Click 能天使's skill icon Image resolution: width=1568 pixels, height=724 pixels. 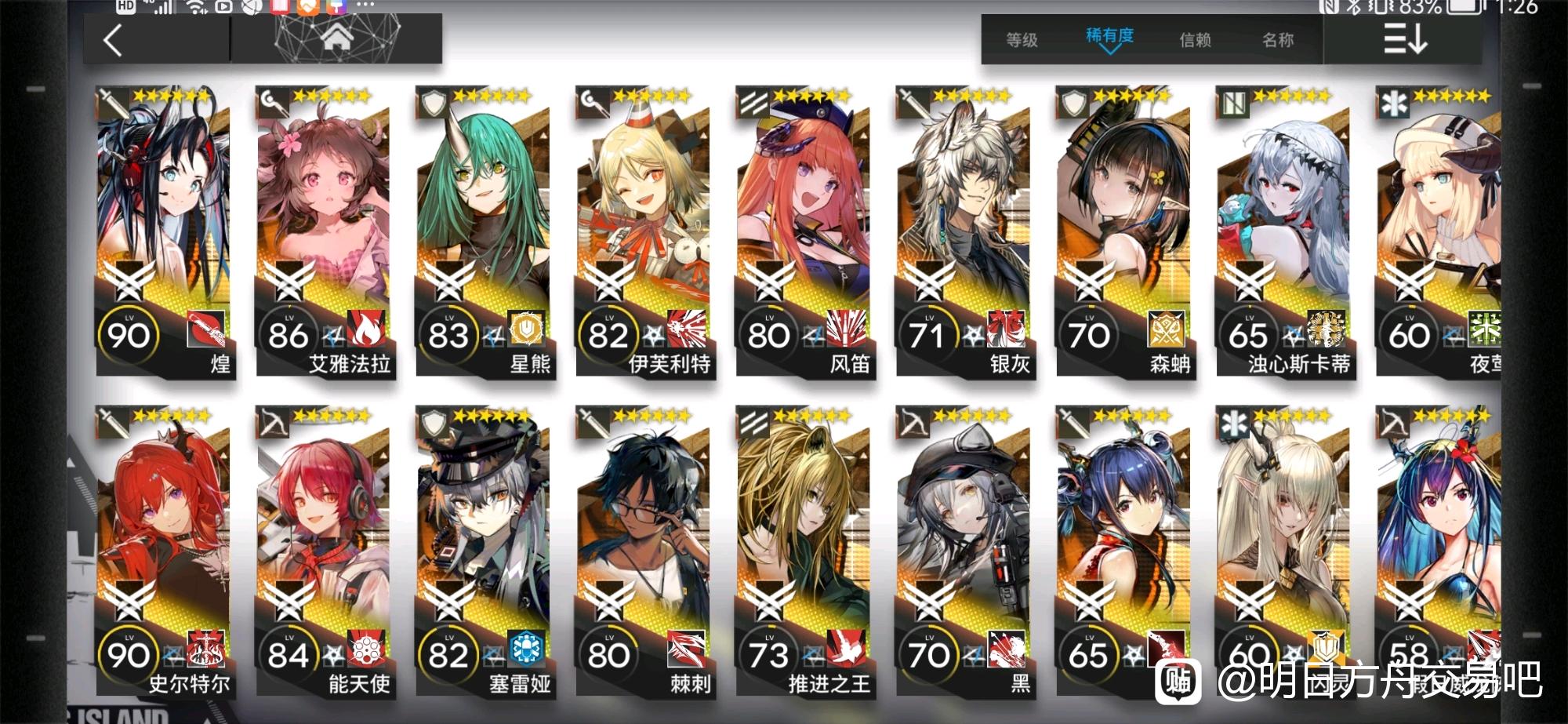(366, 649)
